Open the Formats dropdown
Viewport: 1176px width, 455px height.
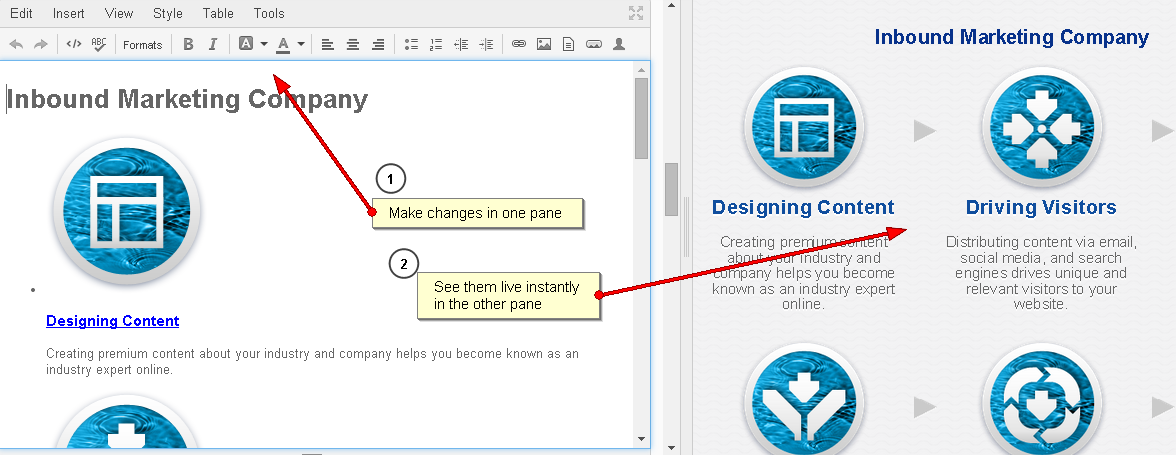coord(142,44)
